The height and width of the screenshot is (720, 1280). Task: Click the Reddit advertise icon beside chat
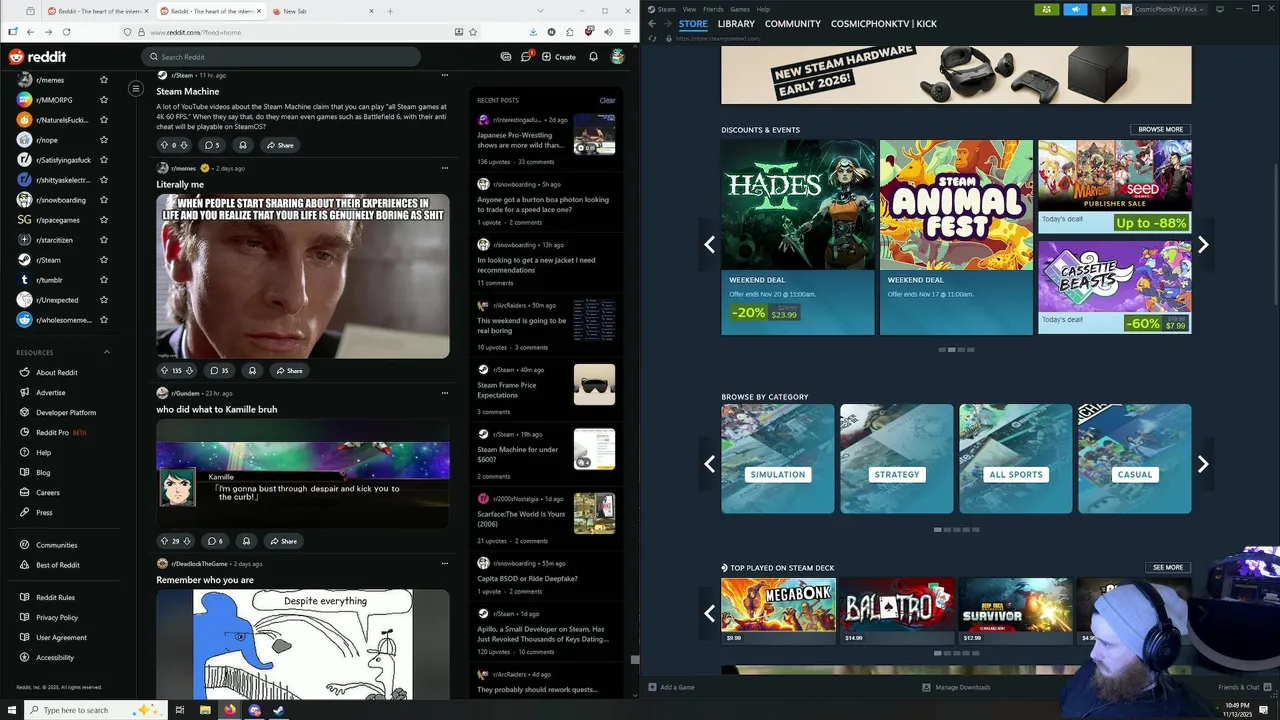pyautogui.click(x=506, y=57)
